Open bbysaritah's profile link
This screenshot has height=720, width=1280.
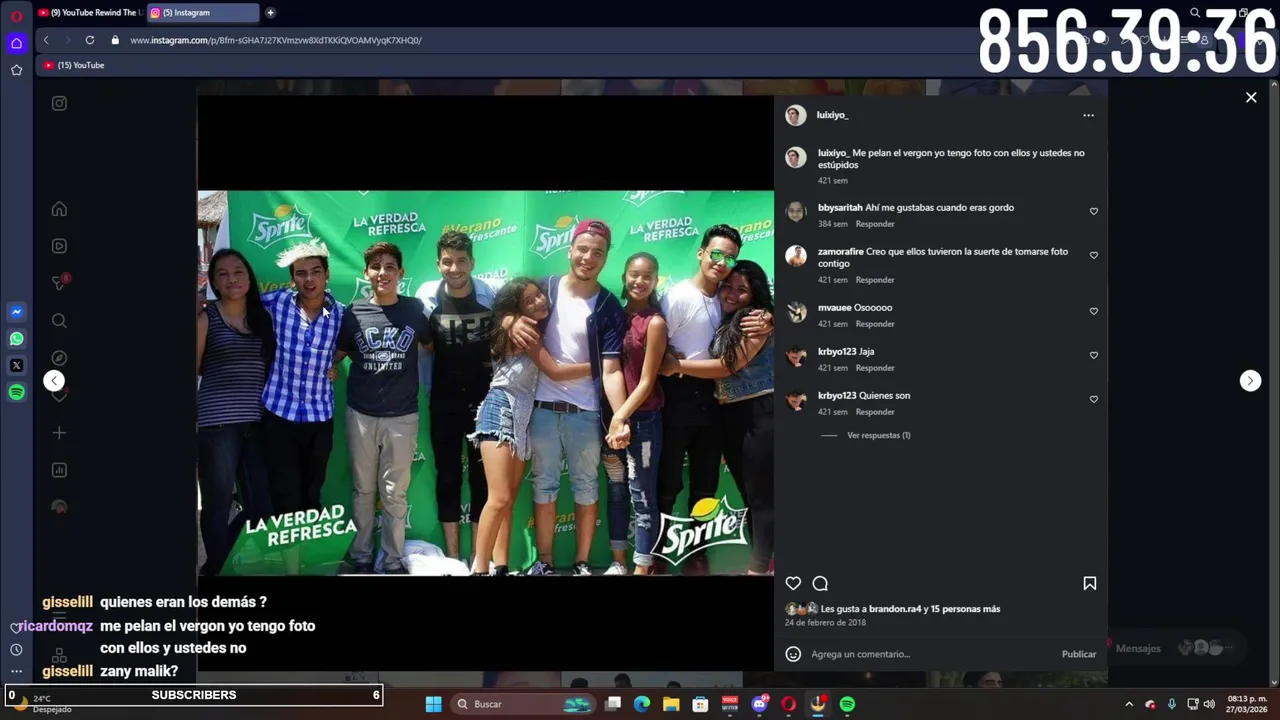point(840,207)
